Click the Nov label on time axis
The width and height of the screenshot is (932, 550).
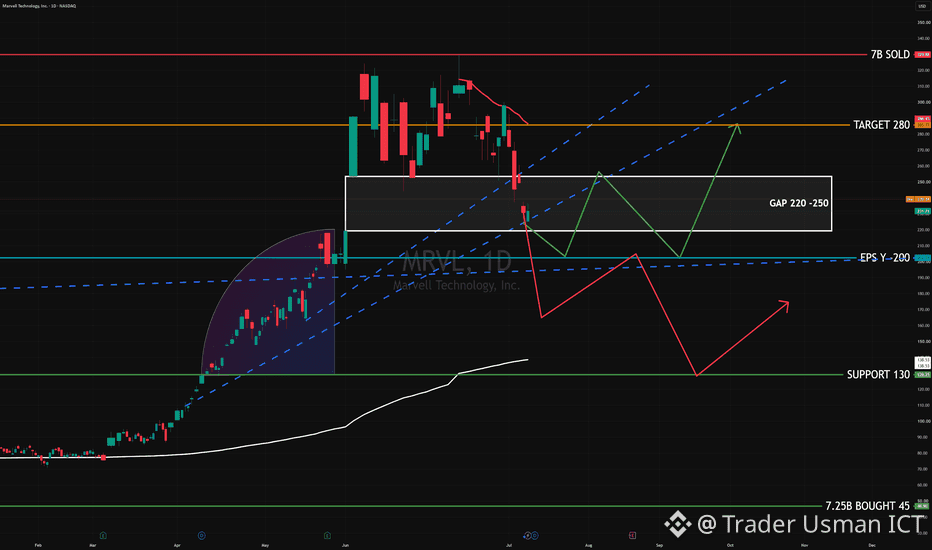coord(804,545)
